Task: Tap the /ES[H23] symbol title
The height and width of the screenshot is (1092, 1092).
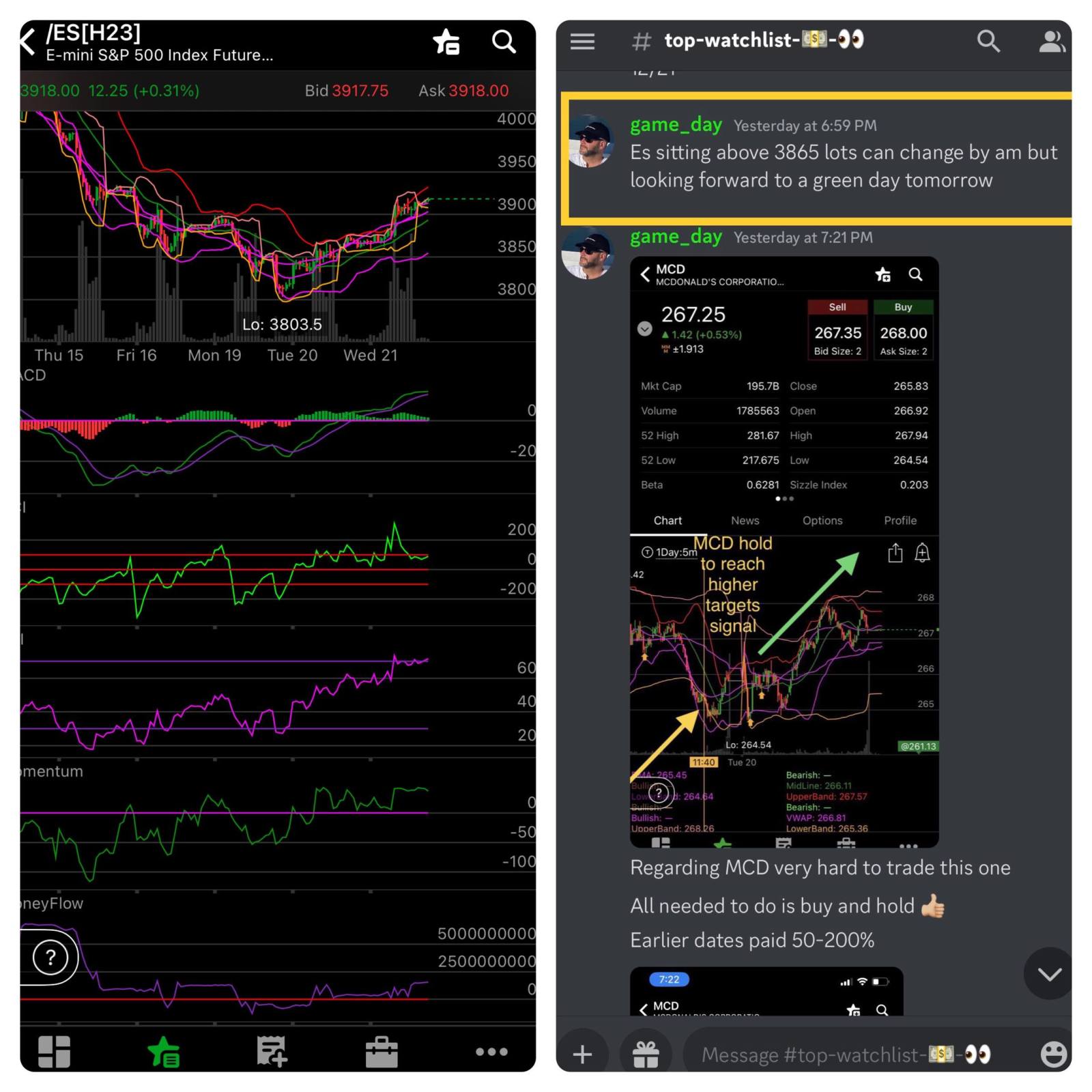Action: tap(93, 33)
